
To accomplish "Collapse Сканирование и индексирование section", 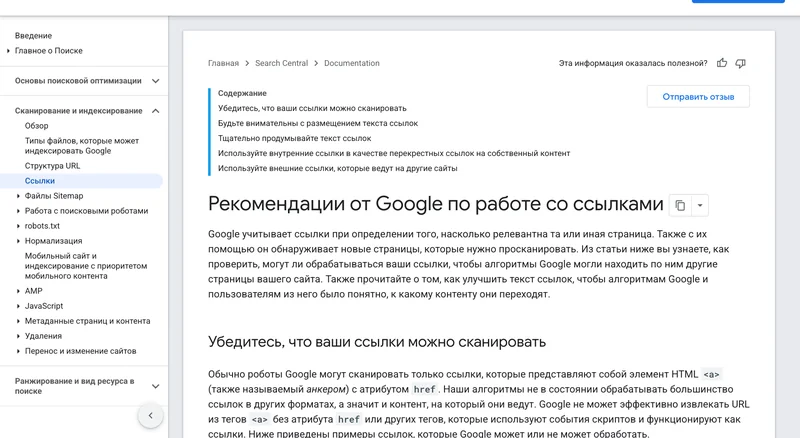I will [156, 111].
